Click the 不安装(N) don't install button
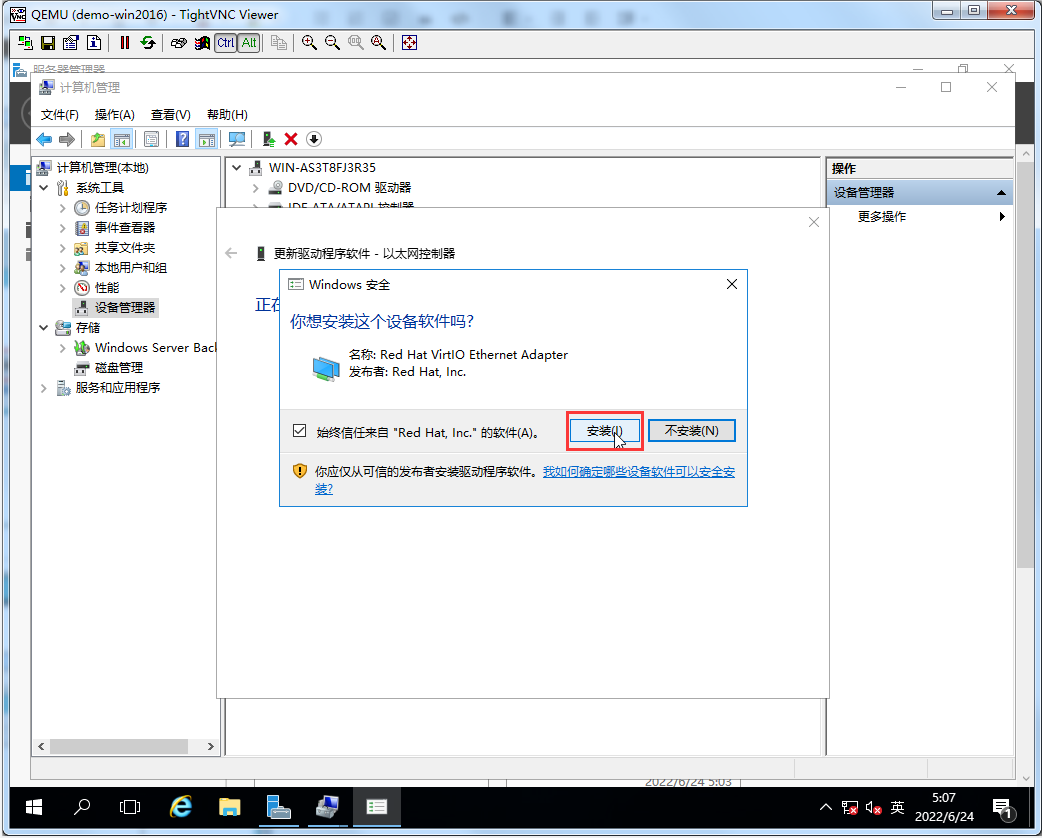The width and height of the screenshot is (1042, 838). [x=692, y=431]
